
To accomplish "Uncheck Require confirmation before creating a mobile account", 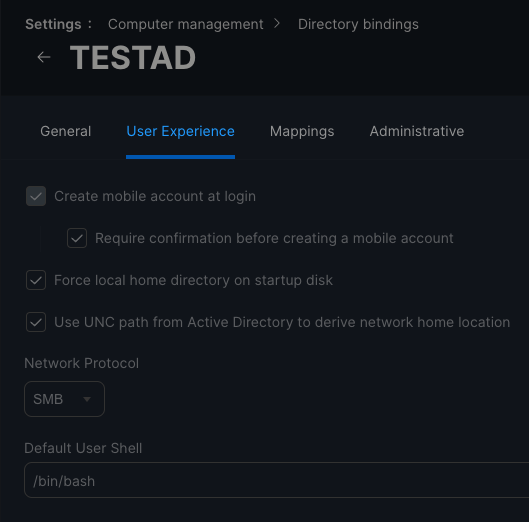I will click(77, 238).
